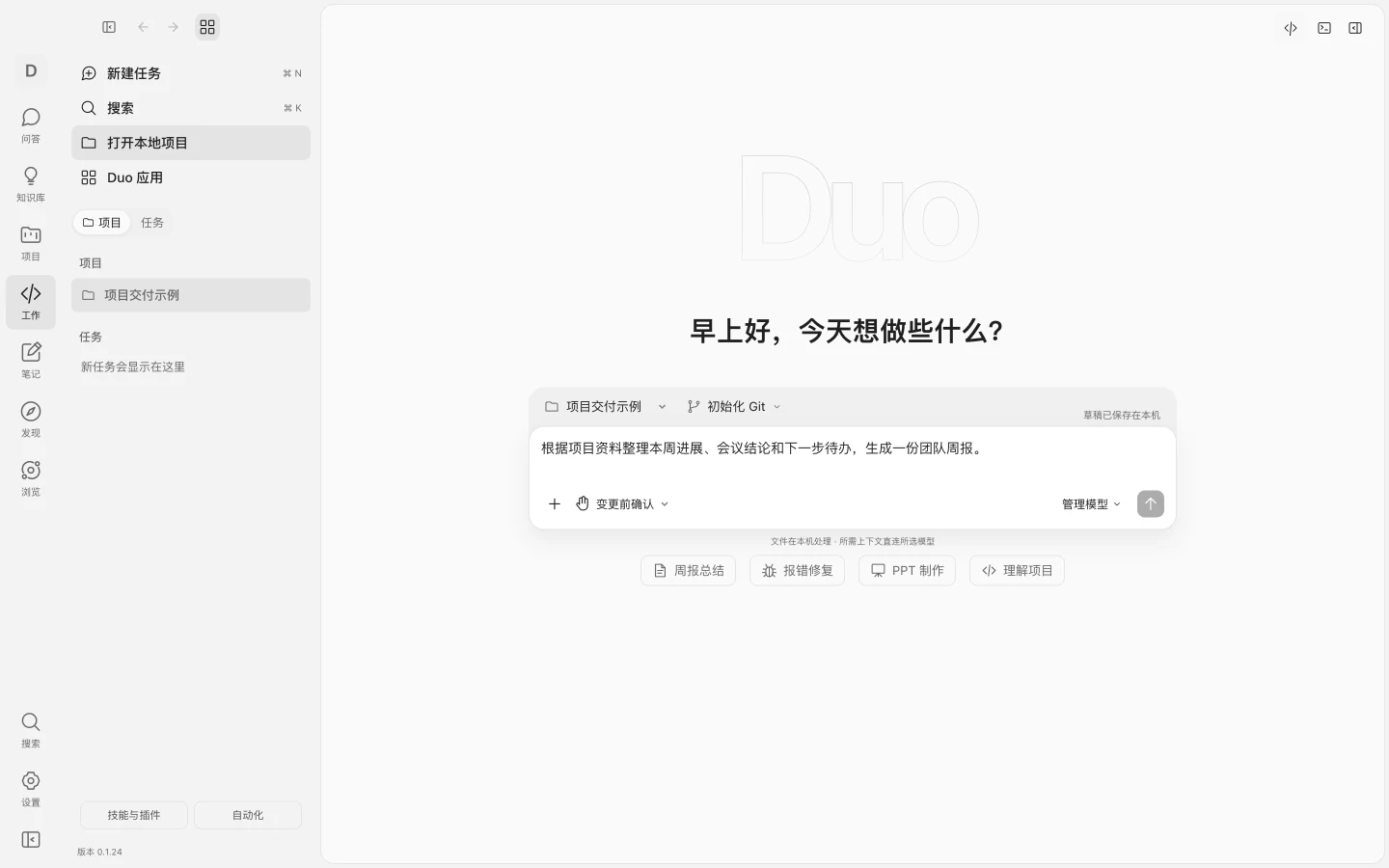Click the 草稿已保存在本机 status text

click(x=1122, y=416)
